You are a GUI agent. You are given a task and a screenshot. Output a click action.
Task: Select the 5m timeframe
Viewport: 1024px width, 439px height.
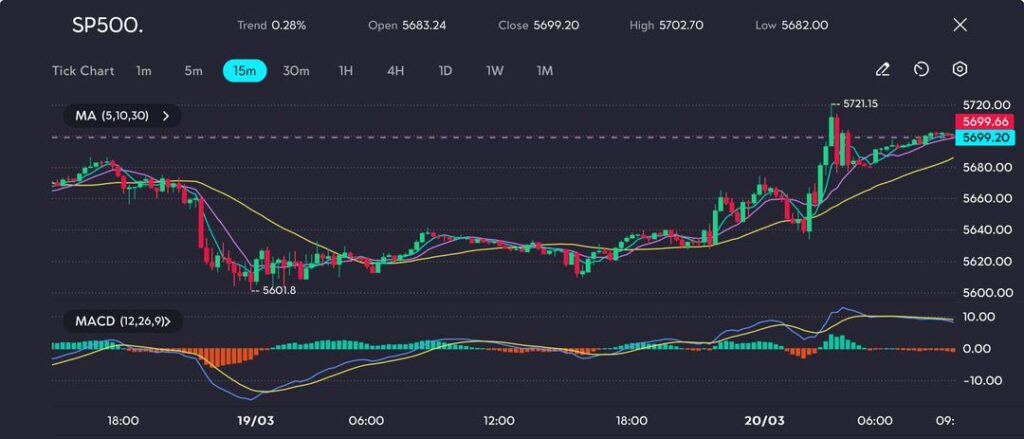193,71
